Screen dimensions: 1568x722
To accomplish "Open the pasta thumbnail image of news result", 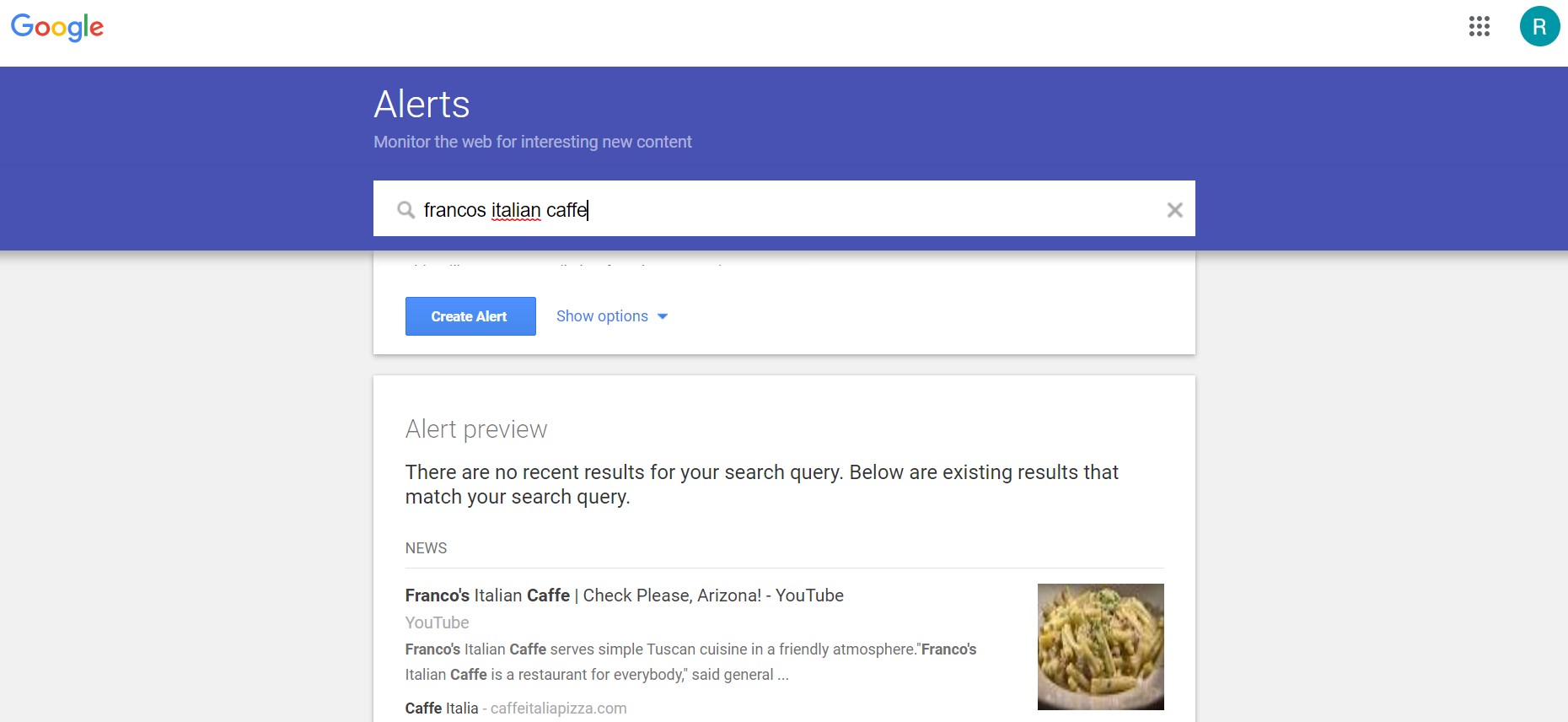I will click(x=1100, y=647).
